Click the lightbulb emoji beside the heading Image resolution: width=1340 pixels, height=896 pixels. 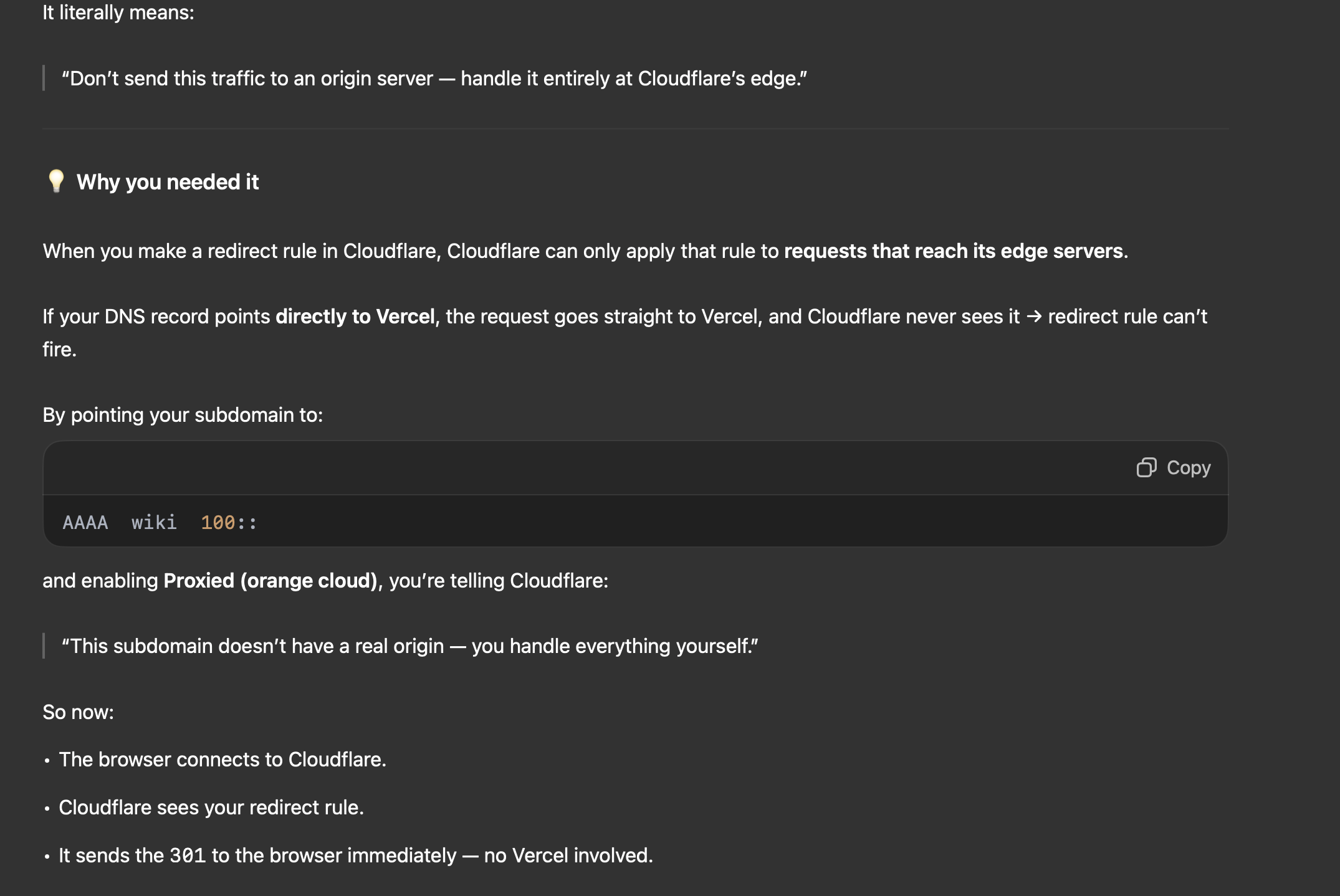pyautogui.click(x=56, y=181)
